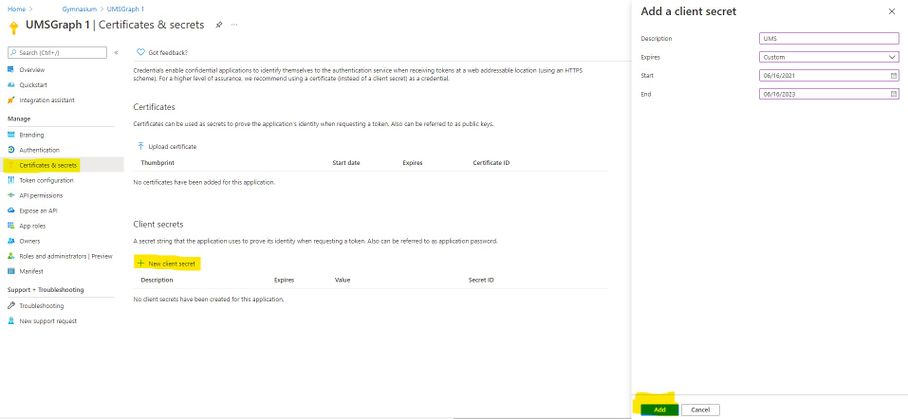908x419 pixels.
Task: Click the Overview icon in sidebar
Action: pyautogui.click(x=10, y=70)
